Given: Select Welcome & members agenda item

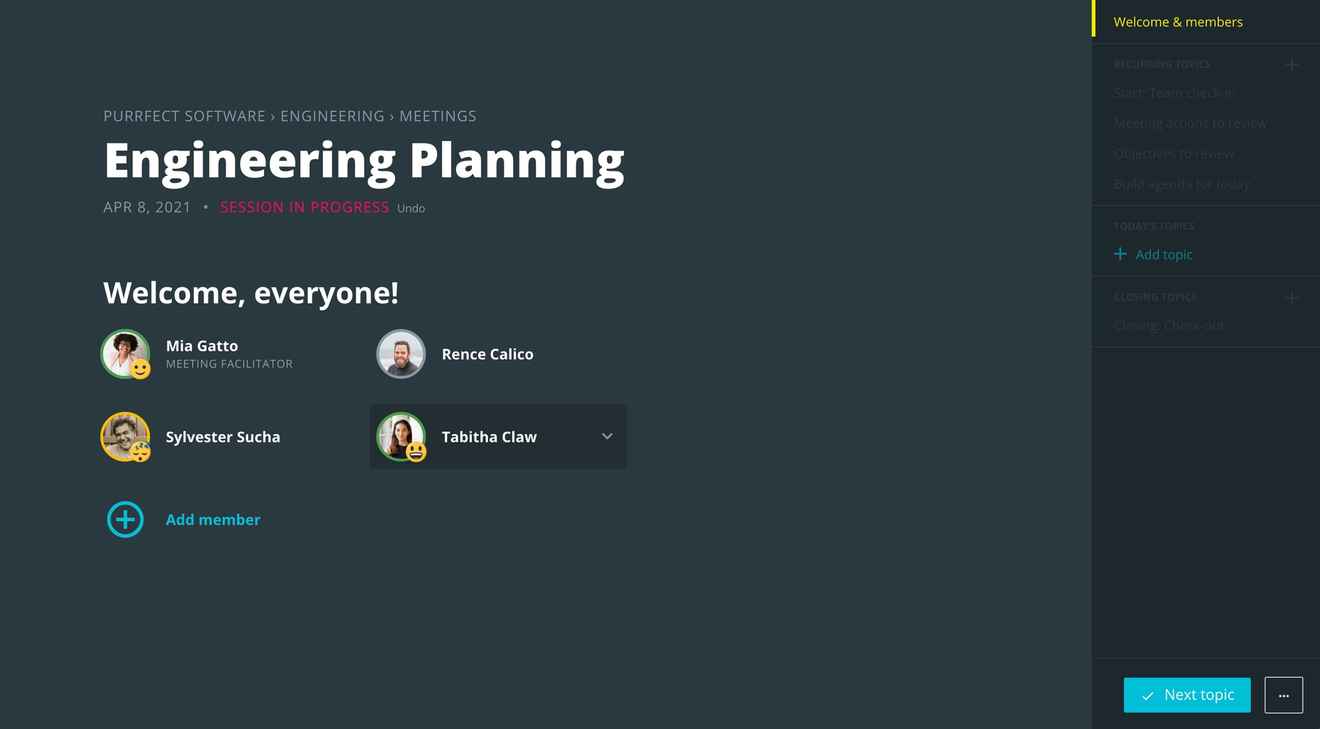Looking at the screenshot, I should click(x=1178, y=22).
